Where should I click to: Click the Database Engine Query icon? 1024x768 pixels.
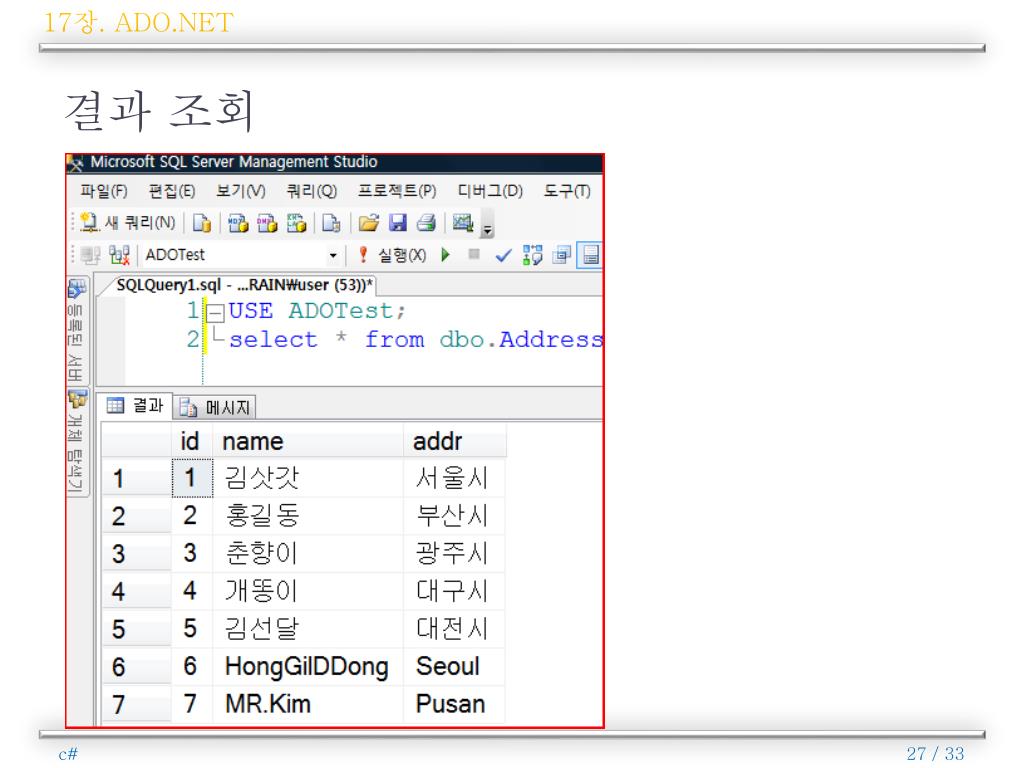(x=202, y=223)
